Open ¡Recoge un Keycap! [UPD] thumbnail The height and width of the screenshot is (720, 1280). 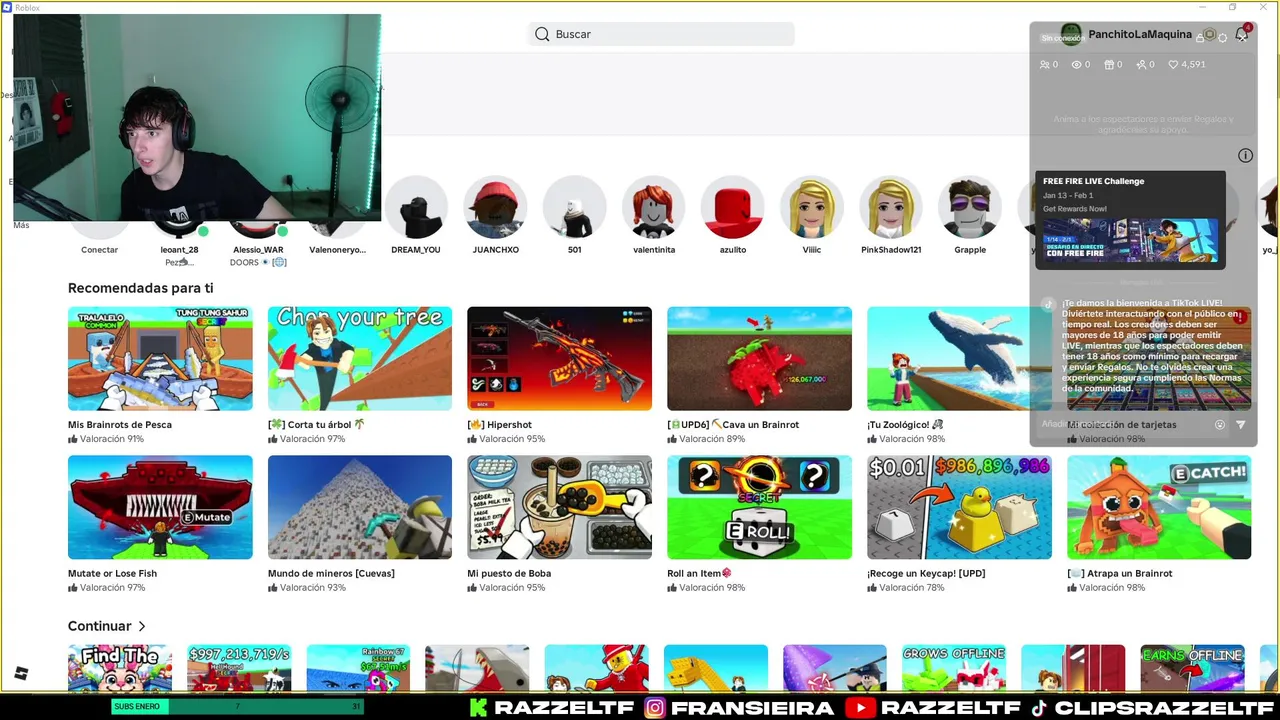pos(959,507)
